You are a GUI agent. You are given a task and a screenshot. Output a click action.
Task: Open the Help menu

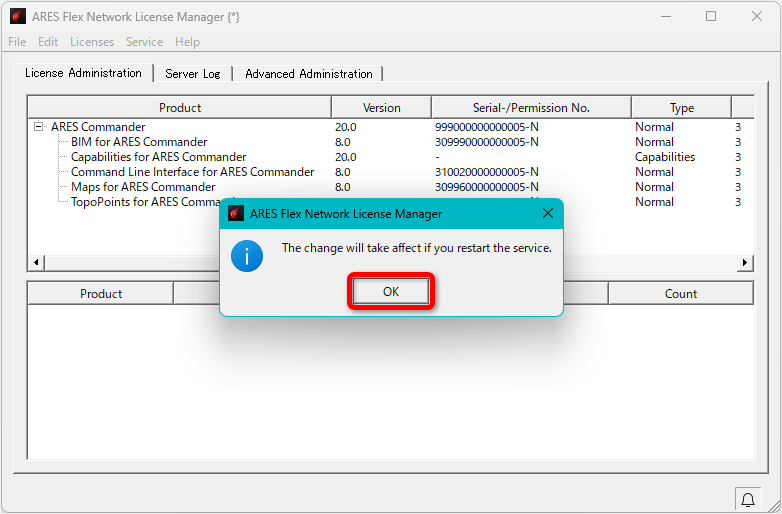[187, 42]
